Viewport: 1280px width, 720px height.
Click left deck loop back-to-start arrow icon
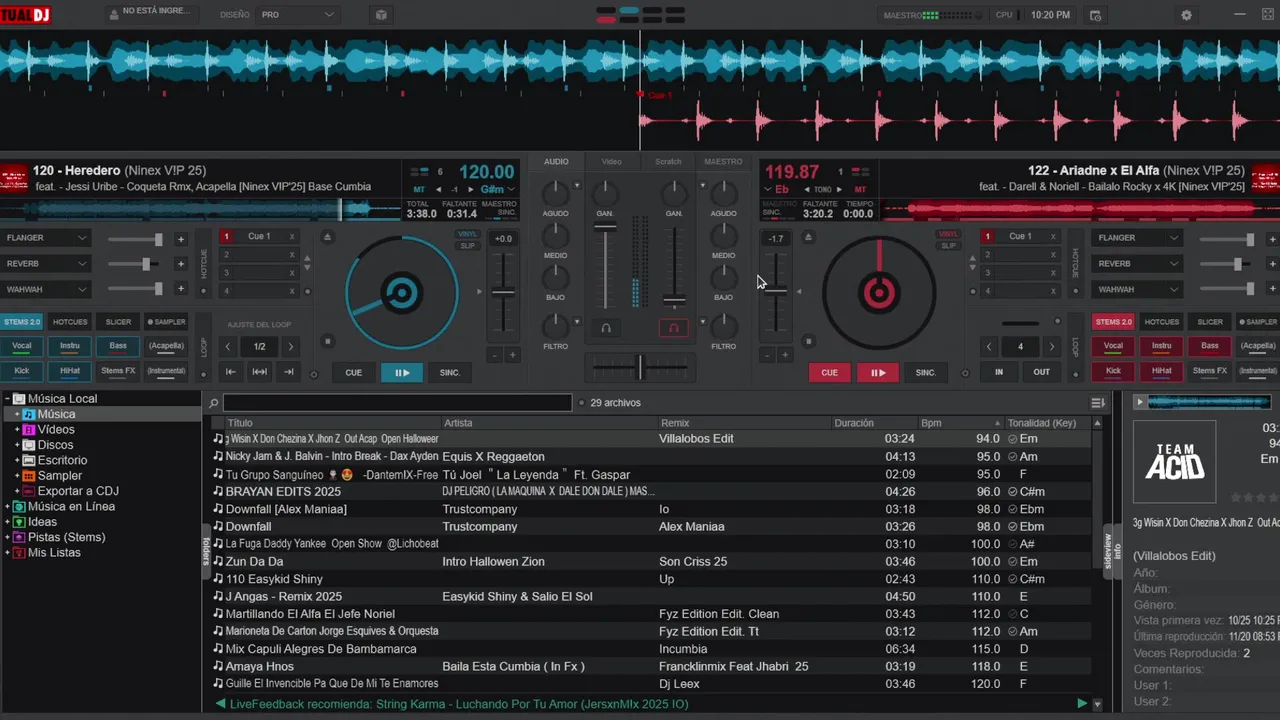tap(230, 372)
